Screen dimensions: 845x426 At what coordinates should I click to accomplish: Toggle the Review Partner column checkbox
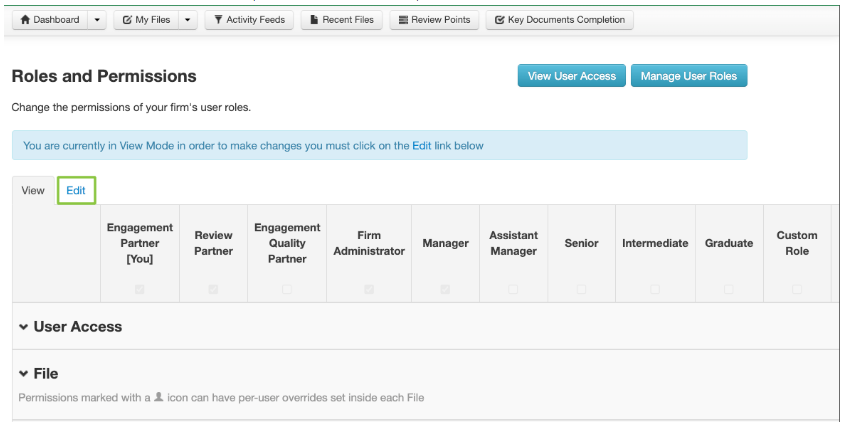[213, 289]
